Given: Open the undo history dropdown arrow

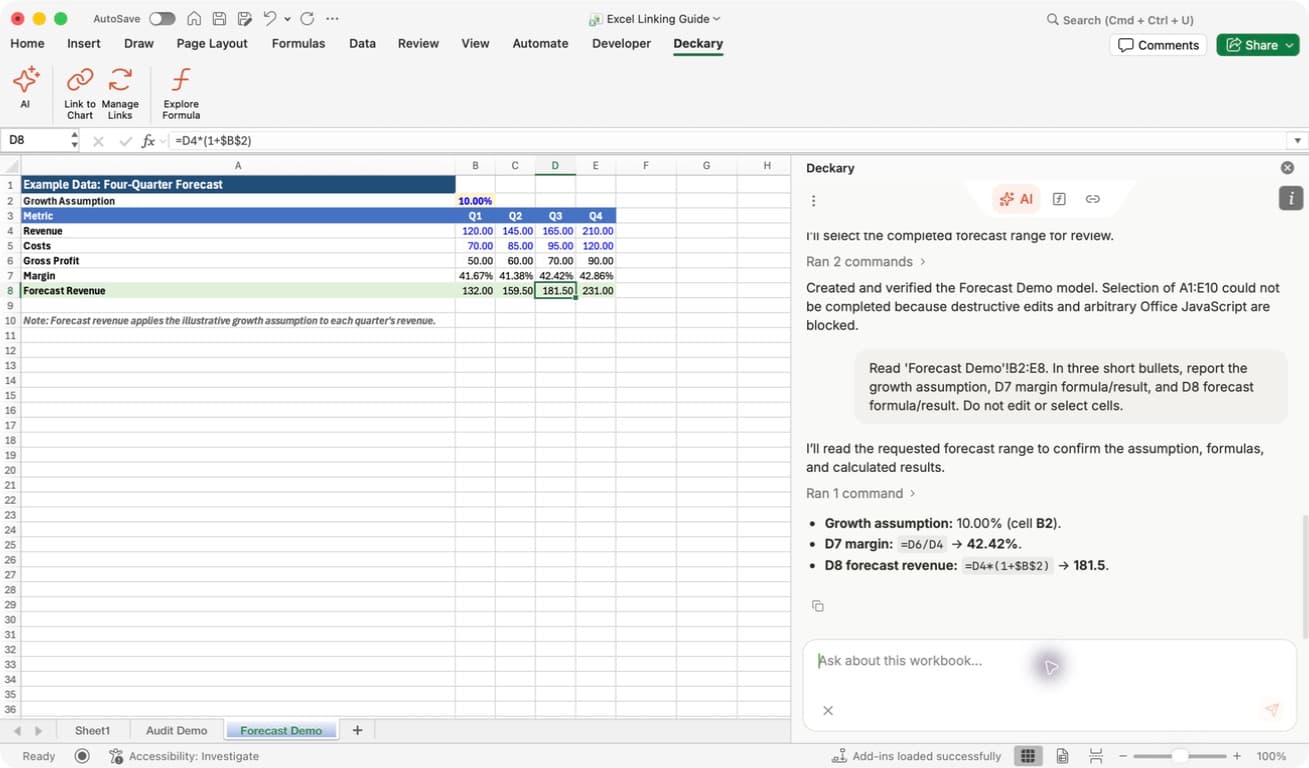Looking at the screenshot, I should click(x=288, y=19).
